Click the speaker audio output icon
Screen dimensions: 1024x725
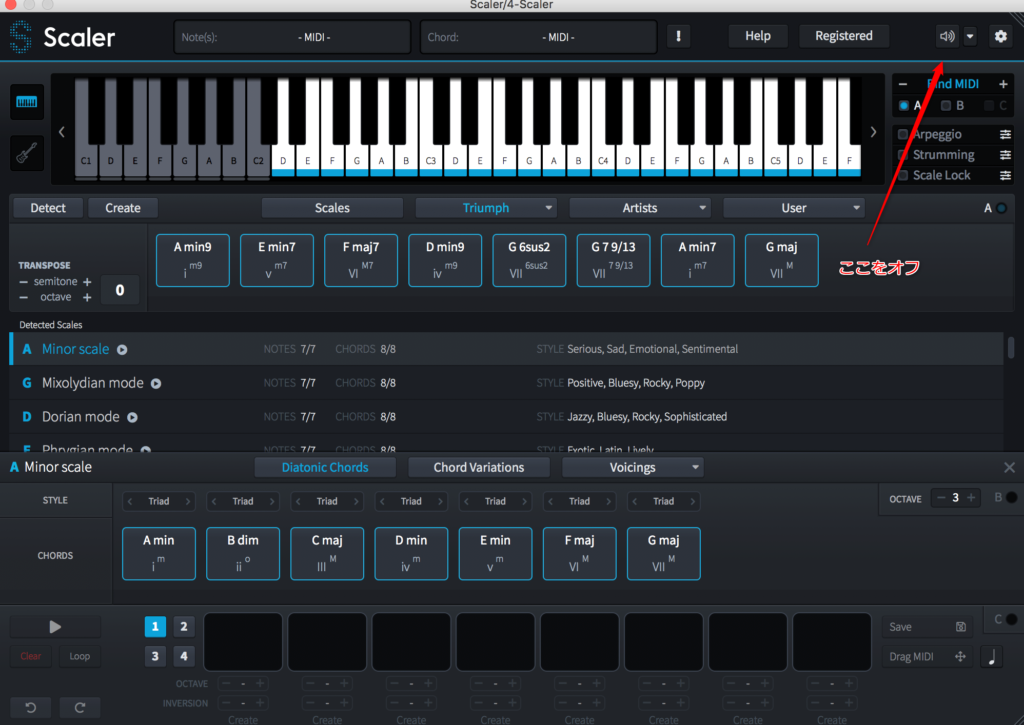947,36
